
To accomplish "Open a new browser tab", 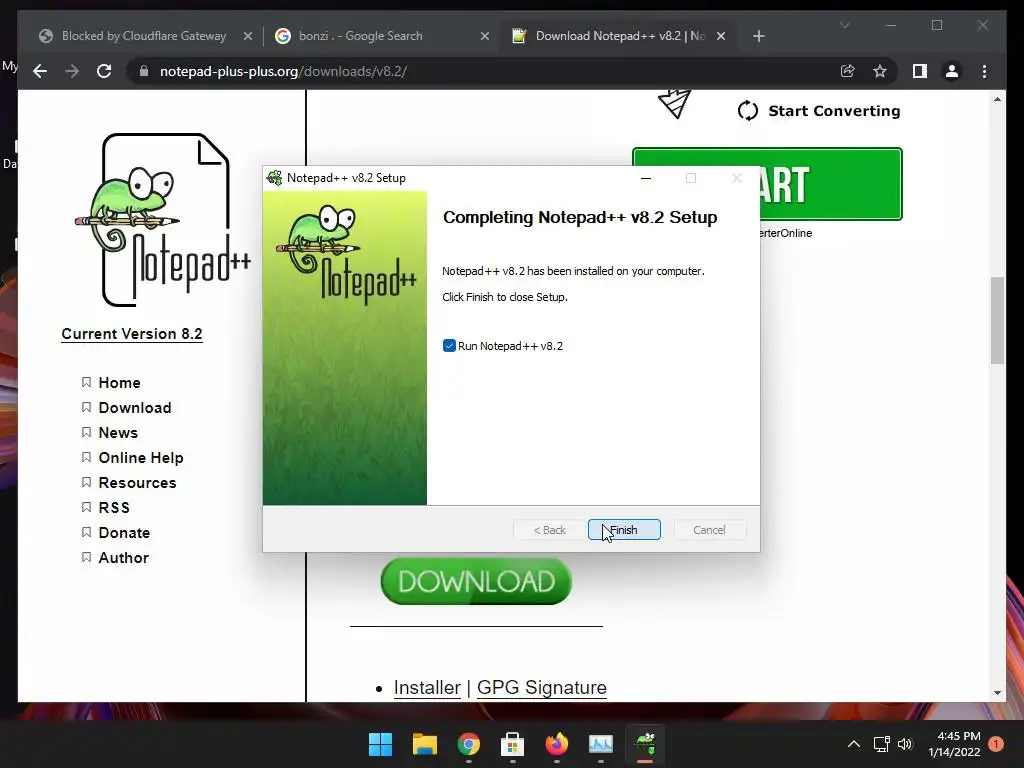I will (758, 37).
